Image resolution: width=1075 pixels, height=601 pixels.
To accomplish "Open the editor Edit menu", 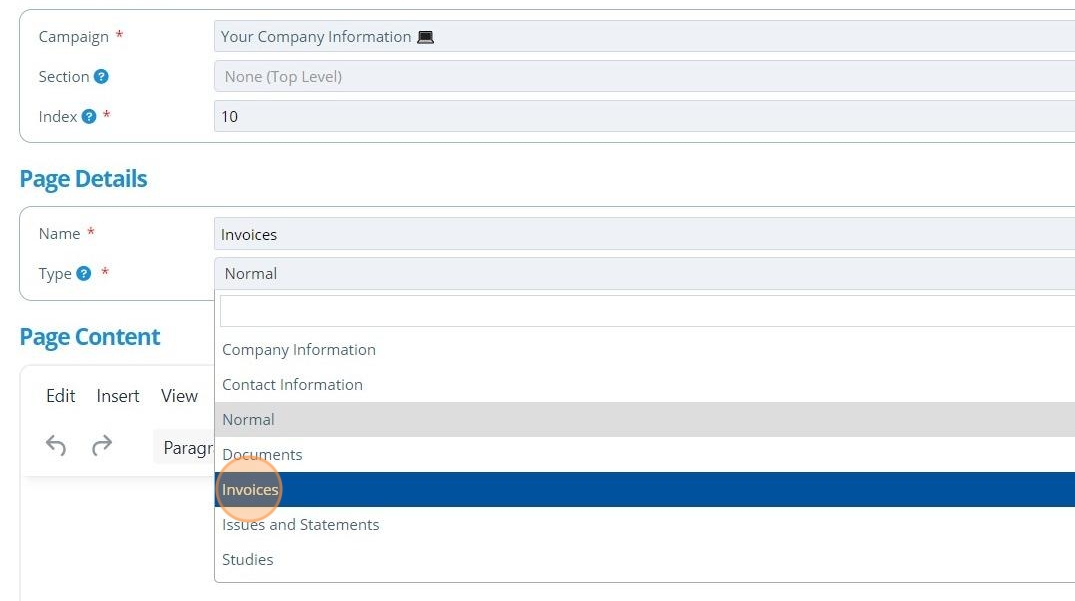I will click(x=60, y=395).
